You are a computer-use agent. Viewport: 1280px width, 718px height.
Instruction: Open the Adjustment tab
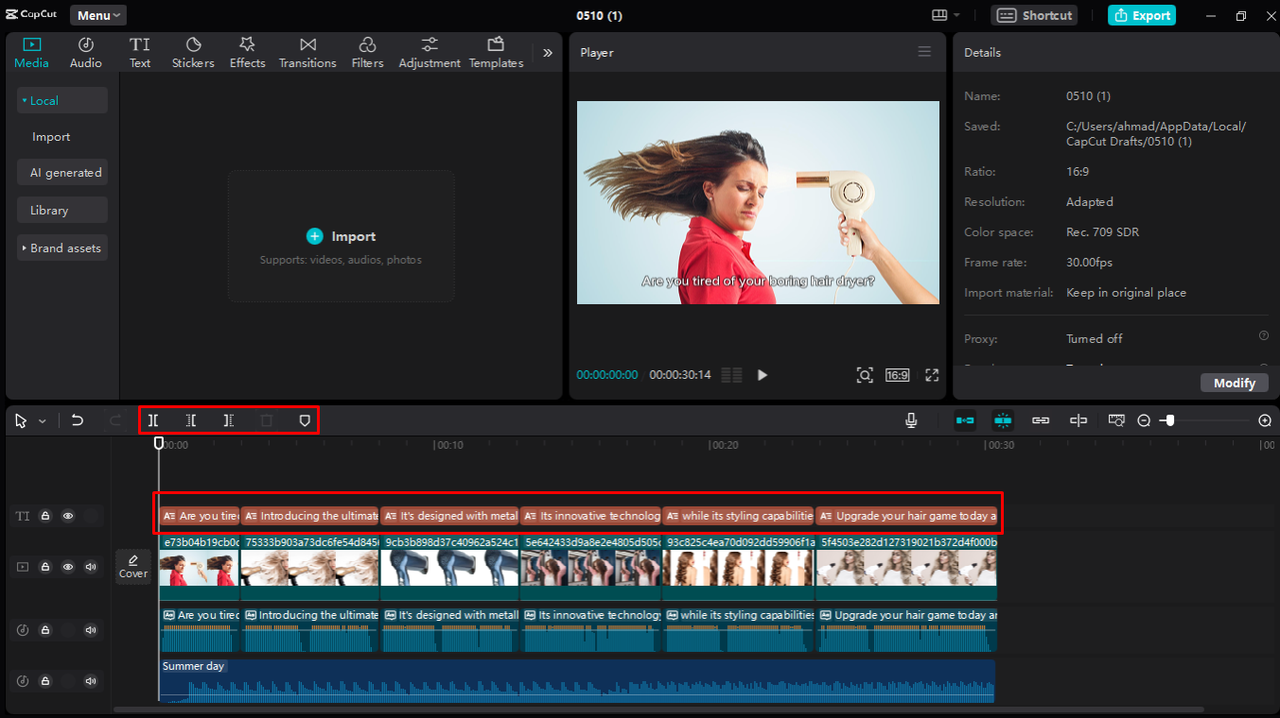click(x=429, y=52)
